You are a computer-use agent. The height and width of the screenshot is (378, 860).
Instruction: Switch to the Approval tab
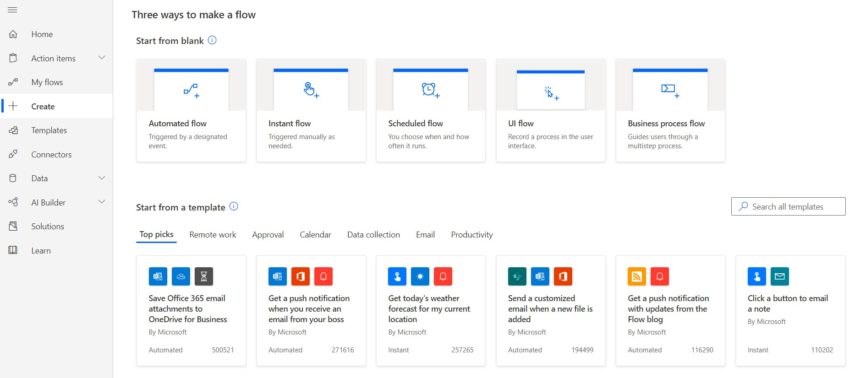pos(268,234)
